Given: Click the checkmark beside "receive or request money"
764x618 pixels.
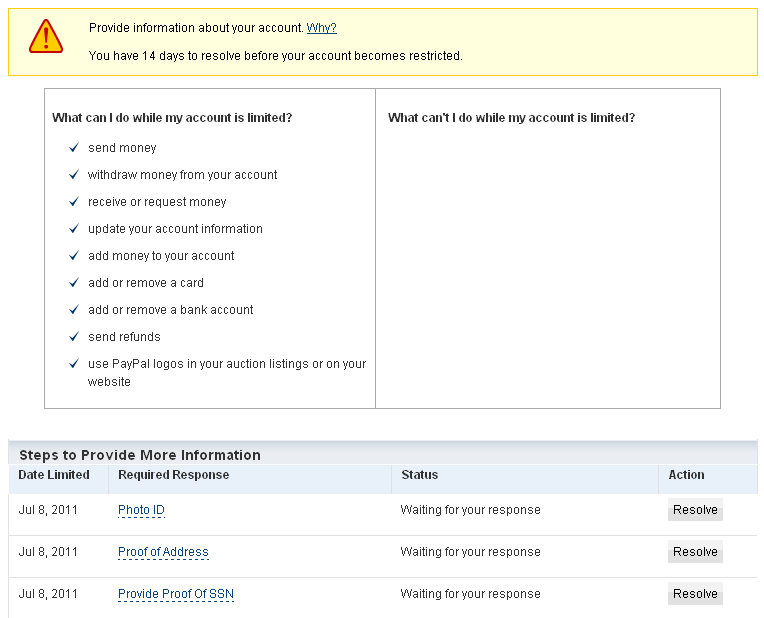Looking at the screenshot, I should pos(74,202).
